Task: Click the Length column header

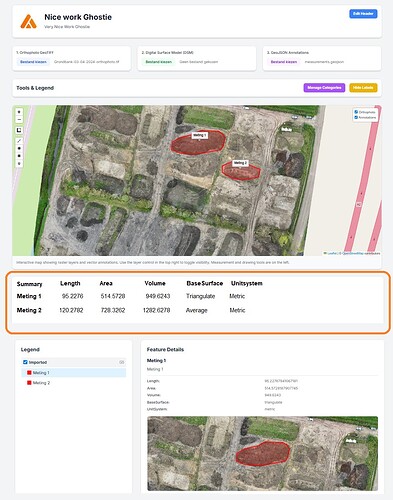Action: point(70,283)
